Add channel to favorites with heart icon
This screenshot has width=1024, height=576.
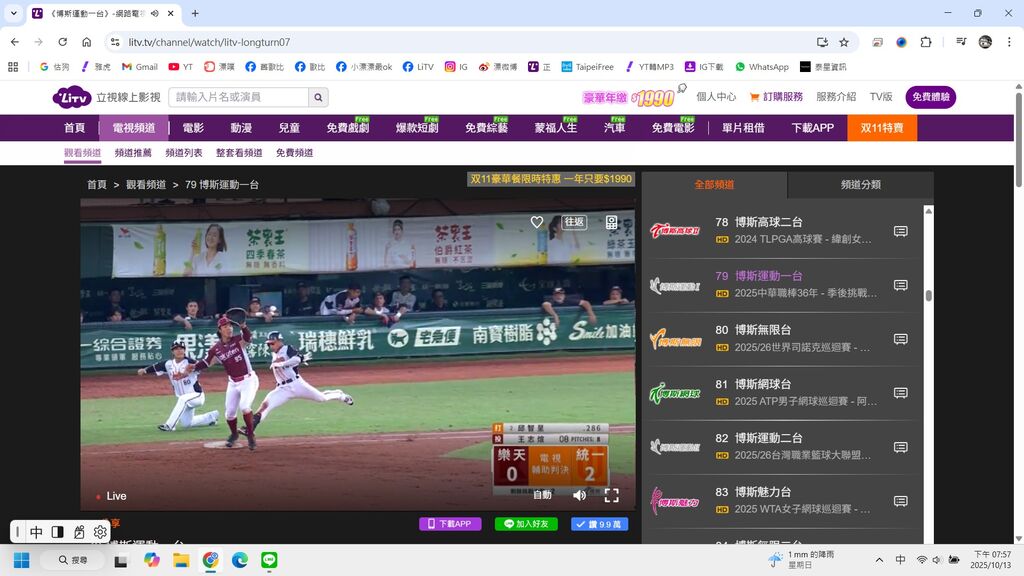pyautogui.click(x=537, y=222)
